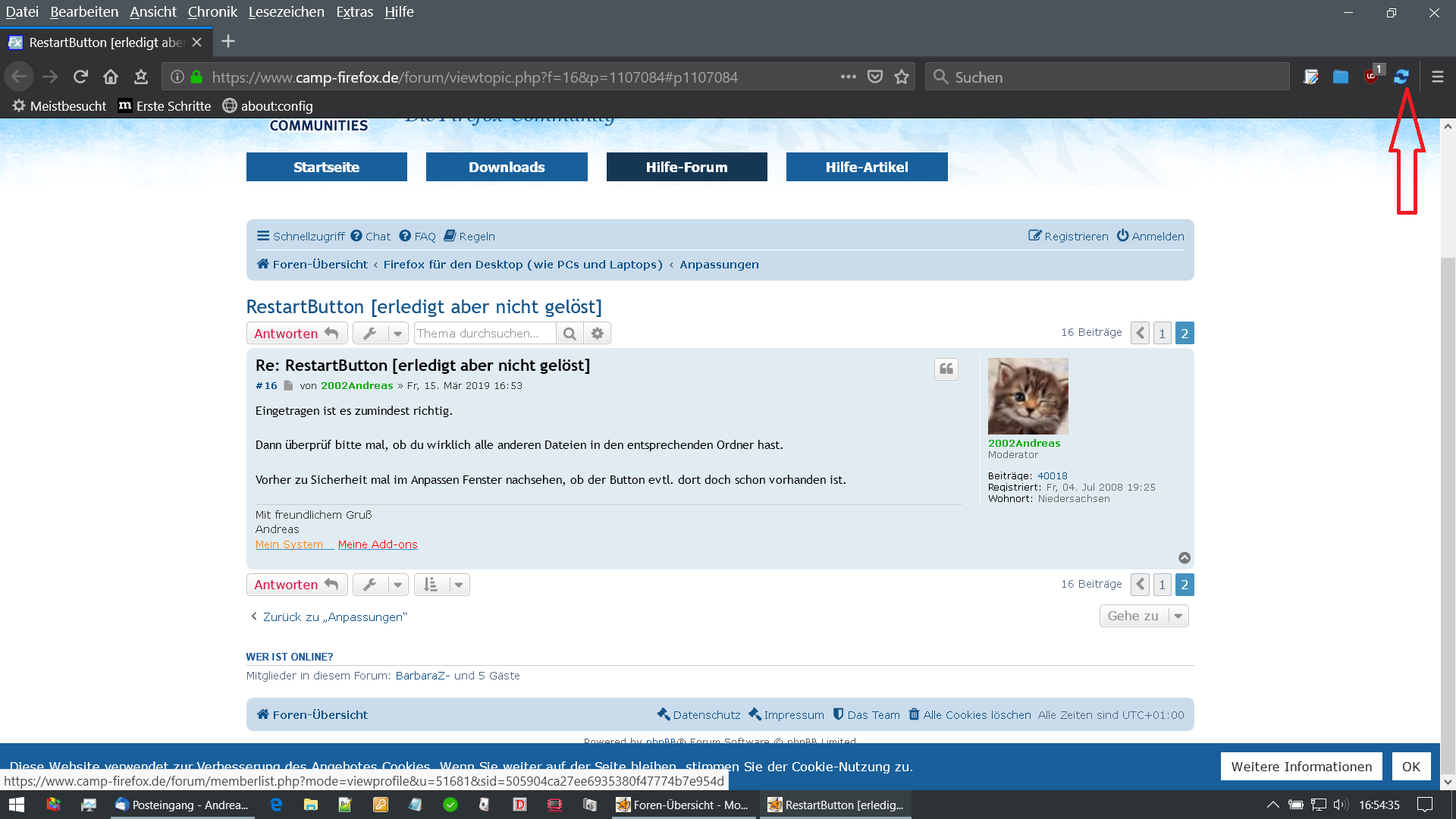Click the scroll-to-top arrow in post
This screenshot has width=1456, height=819.
[x=1184, y=558]
